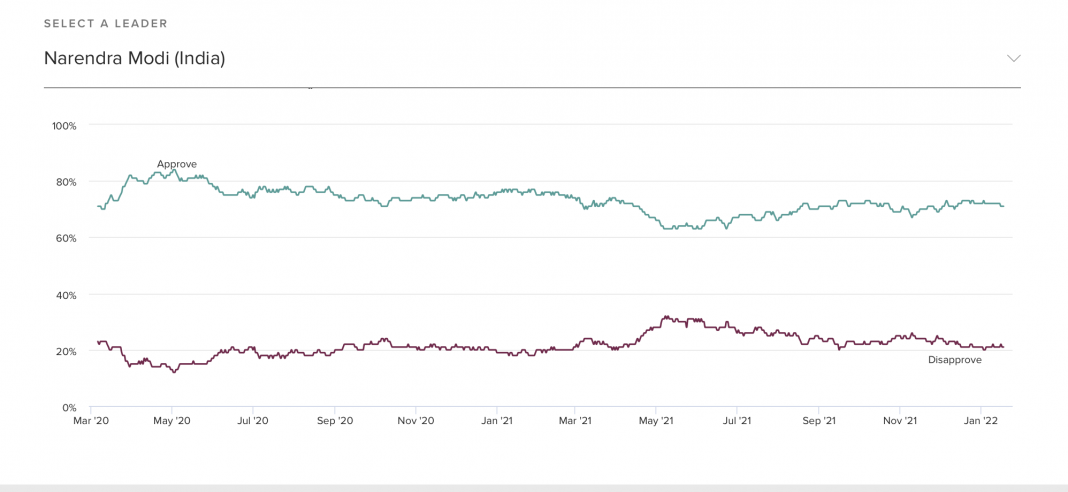
Task: Click the Jul '20 axis date label
Action: (253, 421)
